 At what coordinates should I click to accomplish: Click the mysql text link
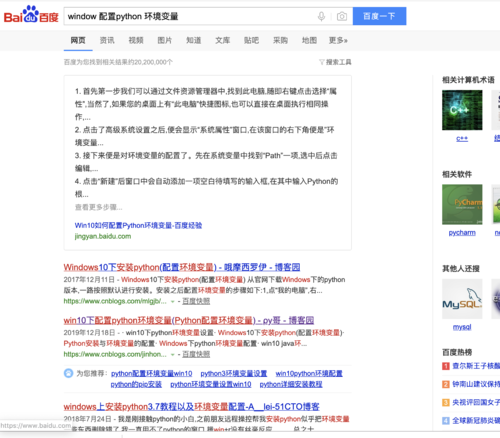click(462, 327)
